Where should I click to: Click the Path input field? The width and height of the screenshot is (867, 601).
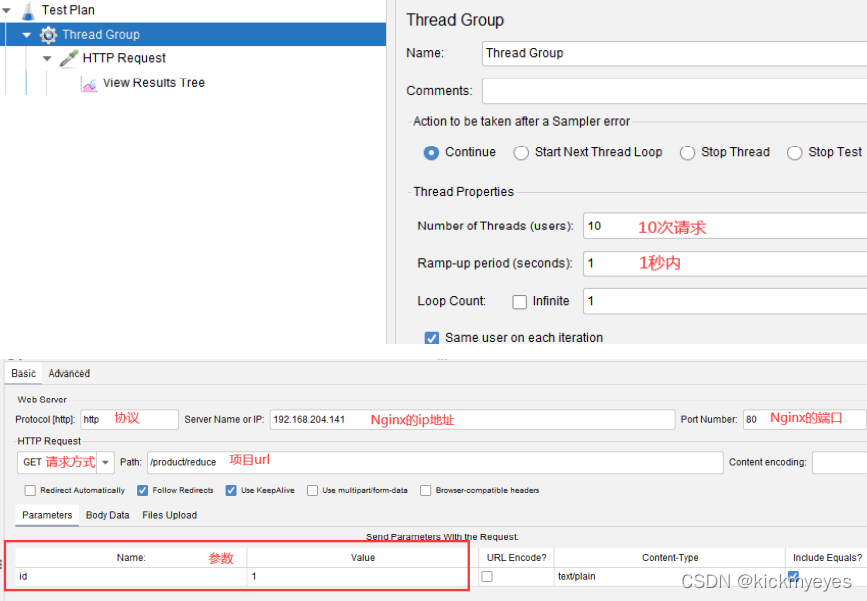click(435, 462)
